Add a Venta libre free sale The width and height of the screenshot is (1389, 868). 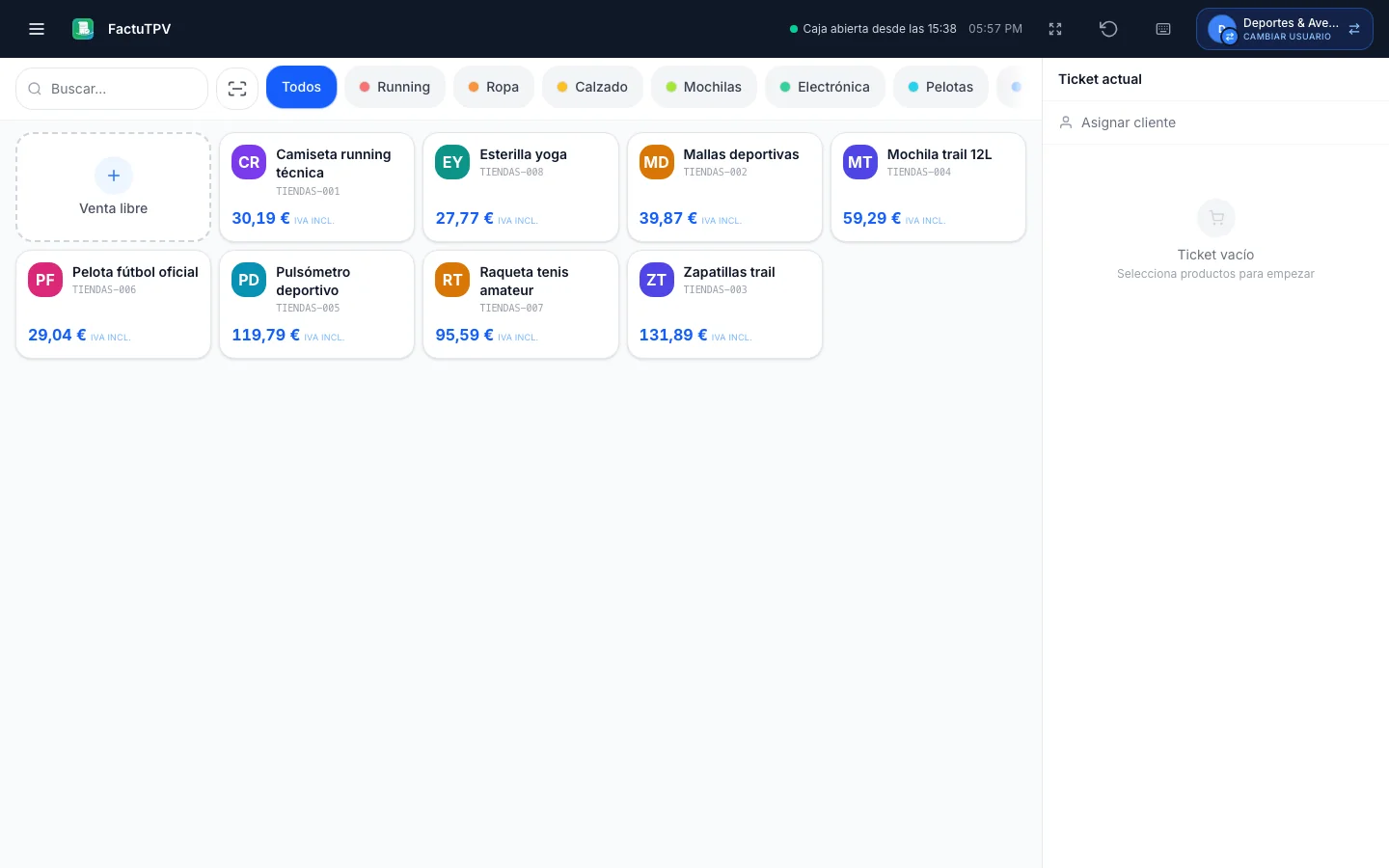pyautogui.click(x=114, y=187)
